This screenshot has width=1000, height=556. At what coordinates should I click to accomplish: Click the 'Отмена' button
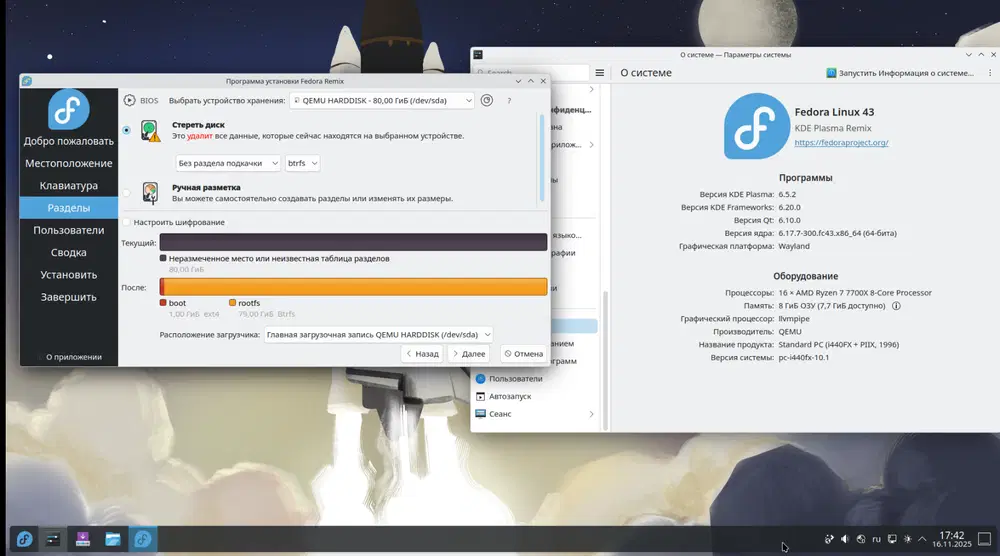tap(524, 354)
